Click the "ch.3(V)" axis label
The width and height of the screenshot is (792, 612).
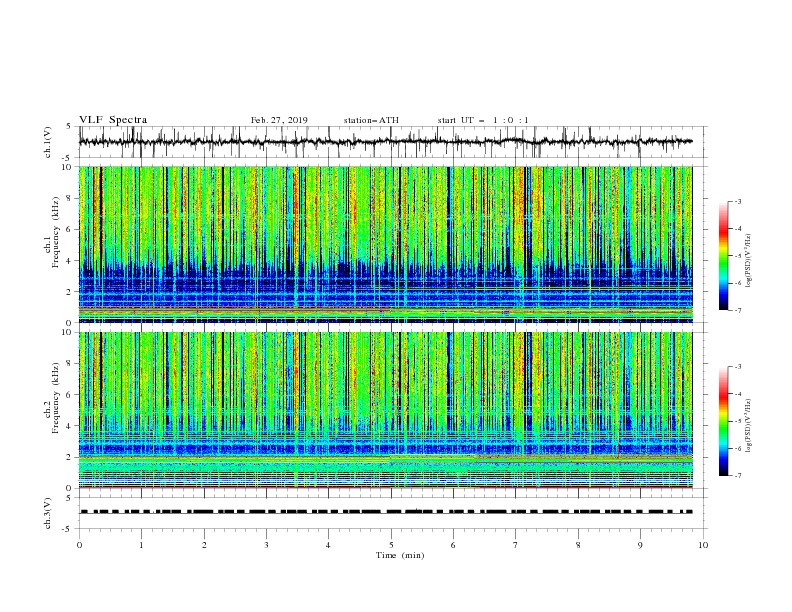click(x=48, y=513)
